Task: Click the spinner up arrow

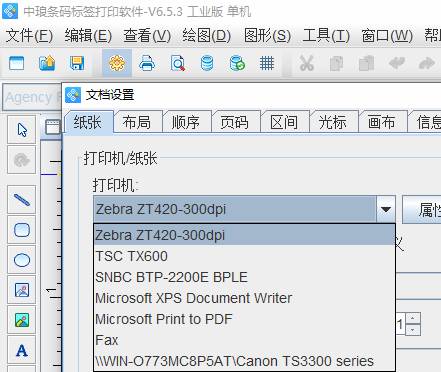Action: click(413, 318)
